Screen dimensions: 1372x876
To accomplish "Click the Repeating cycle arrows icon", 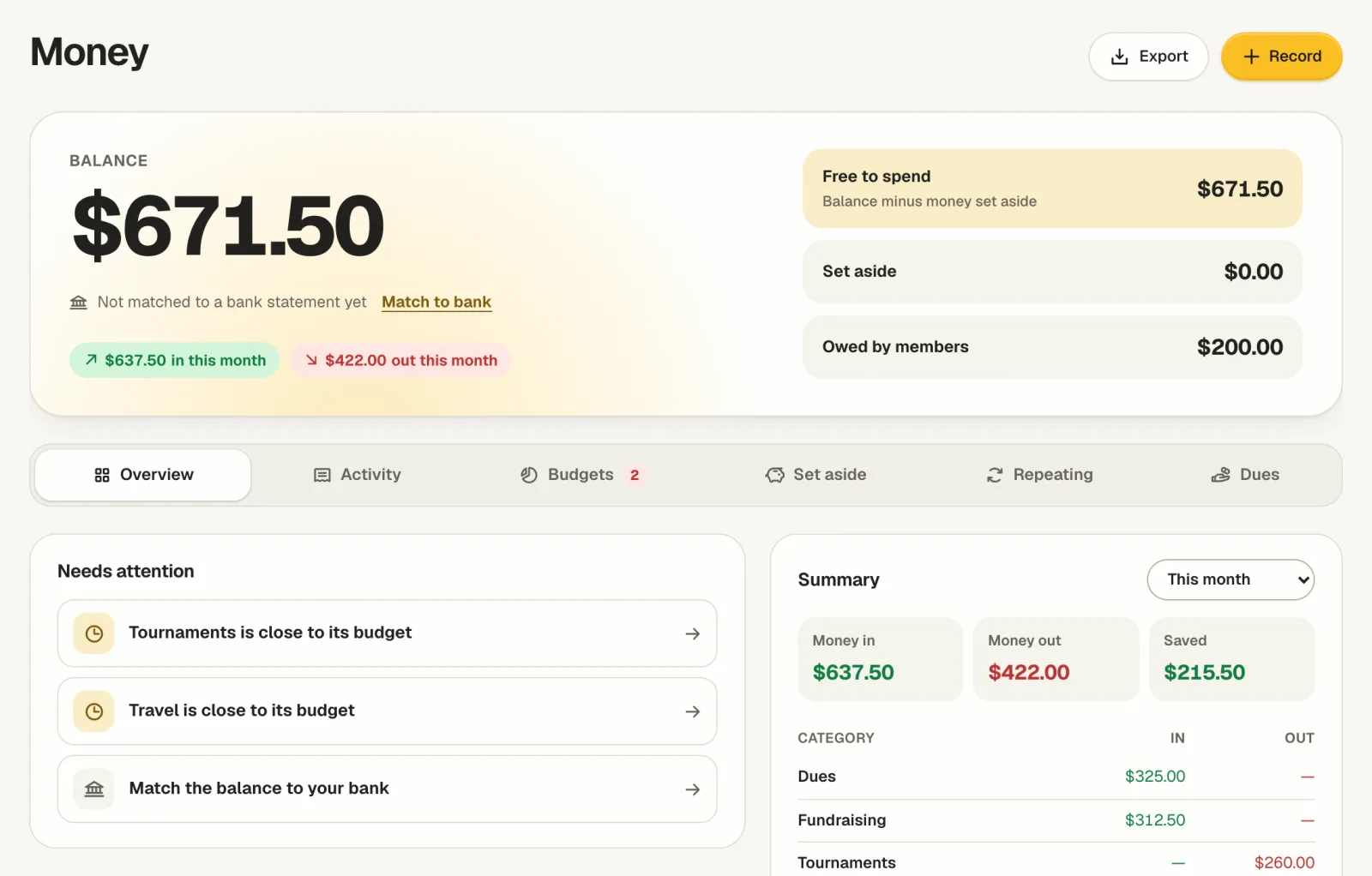I will pyautogui.click(x=995, y=475).
